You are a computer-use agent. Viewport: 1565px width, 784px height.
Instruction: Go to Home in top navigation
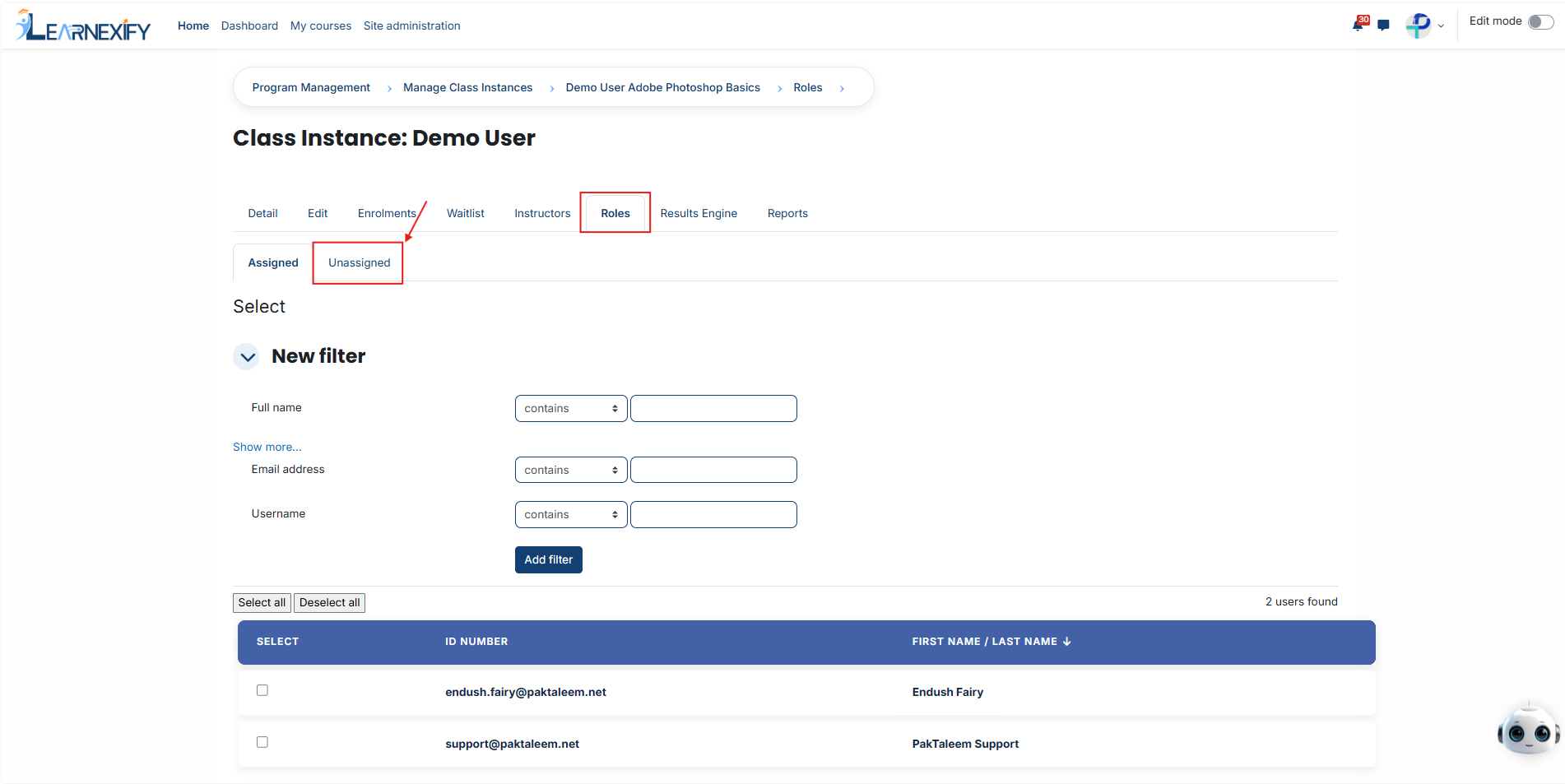coord(193,26)
